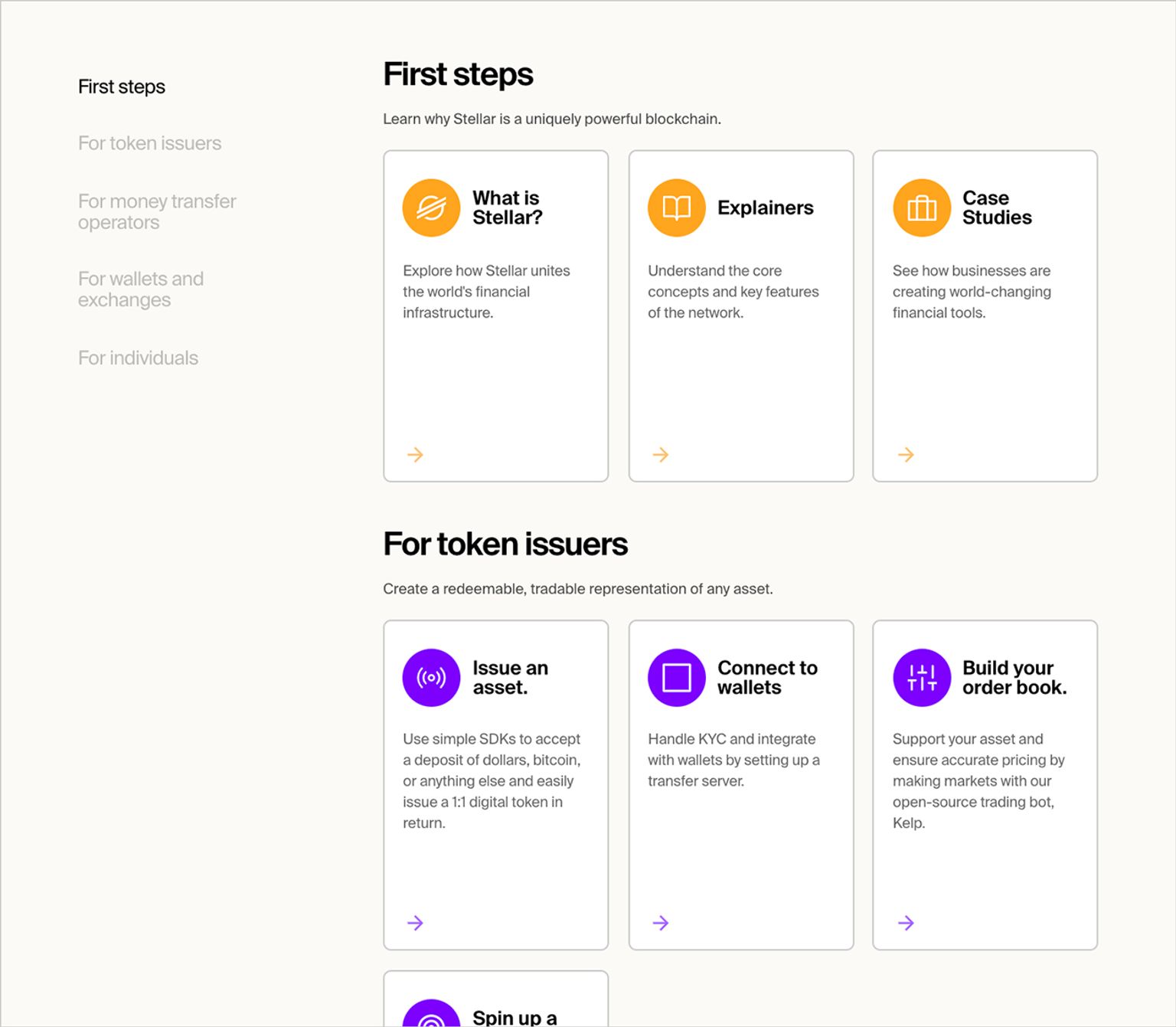
Task: Open the 'What is Stellar?' card
Action: (496, 315)
